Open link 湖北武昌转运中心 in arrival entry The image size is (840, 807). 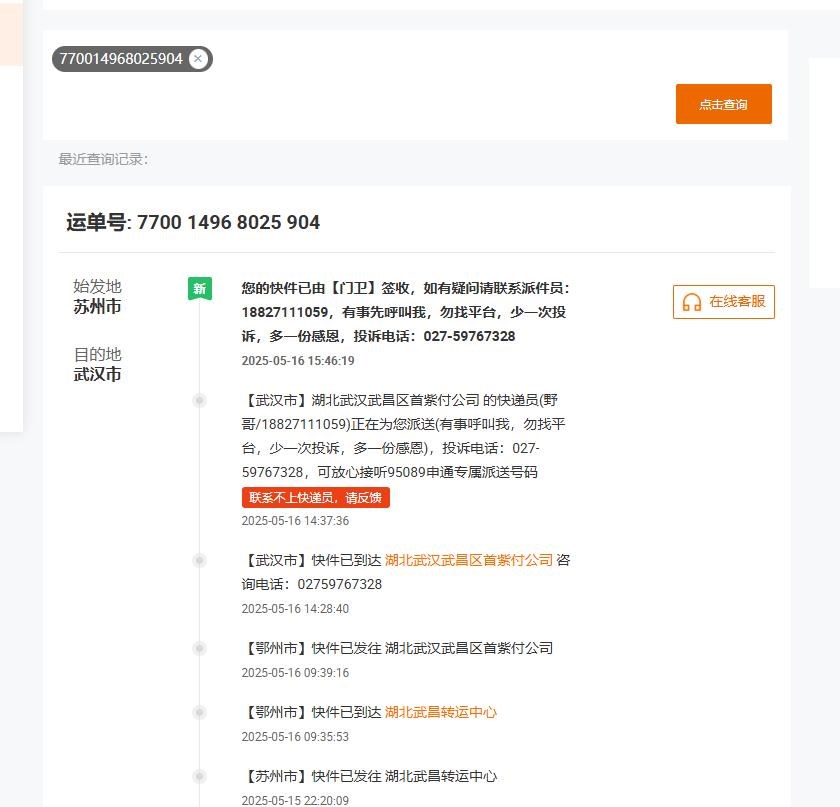click(x=440, y=712)
